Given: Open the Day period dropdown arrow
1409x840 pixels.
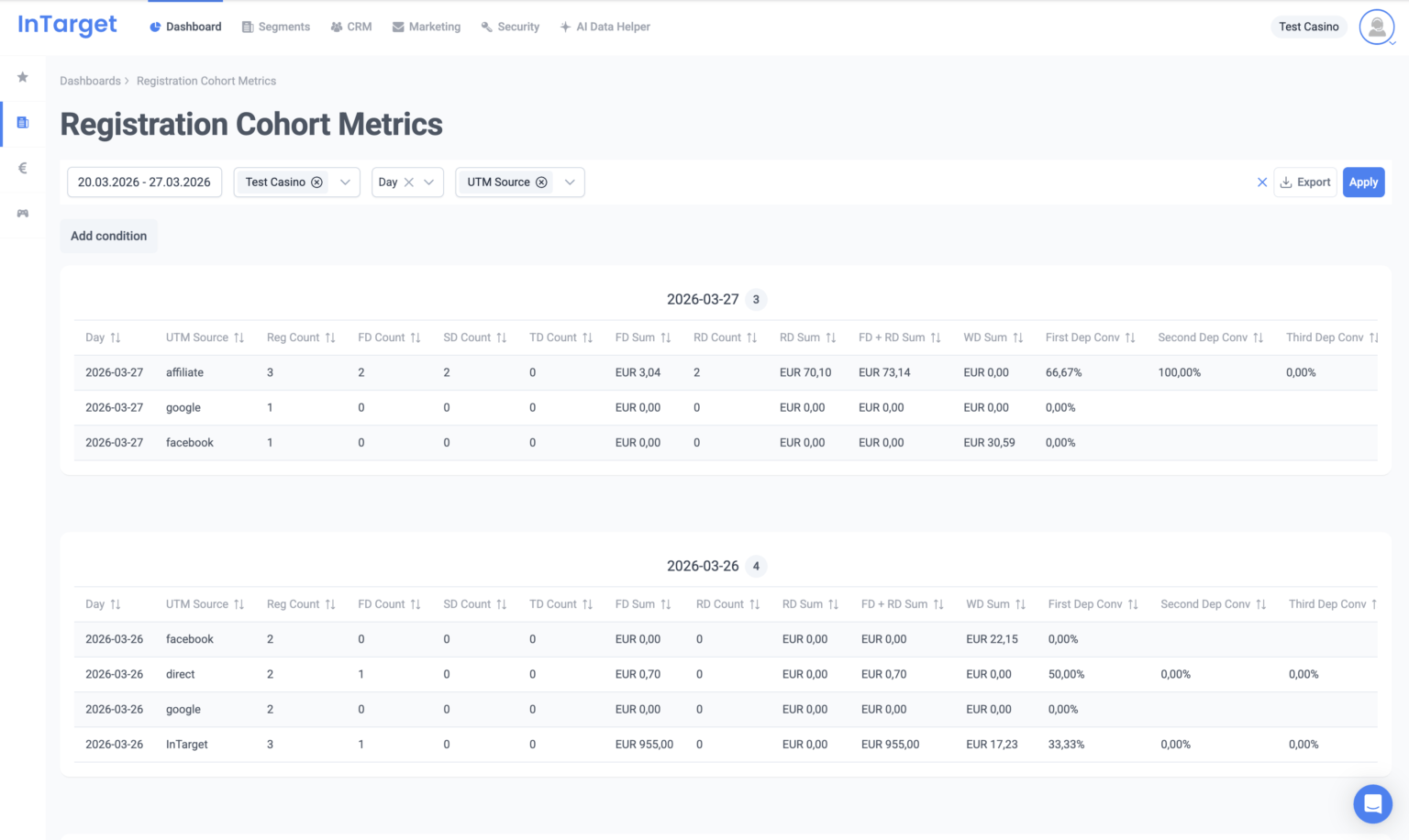Looking at the screenshot, I should (429, 182).
